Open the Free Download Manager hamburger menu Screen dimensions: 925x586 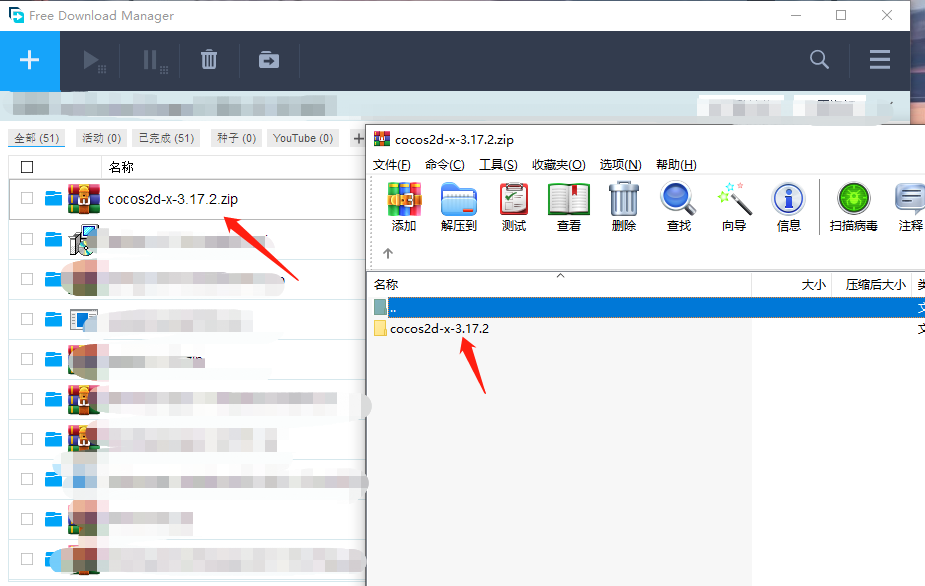point(880,60)
